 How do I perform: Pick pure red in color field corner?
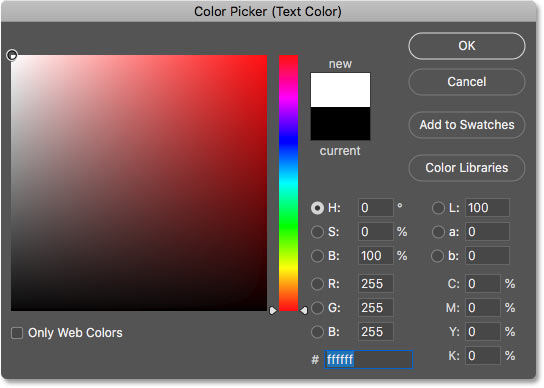click(266, 56)
